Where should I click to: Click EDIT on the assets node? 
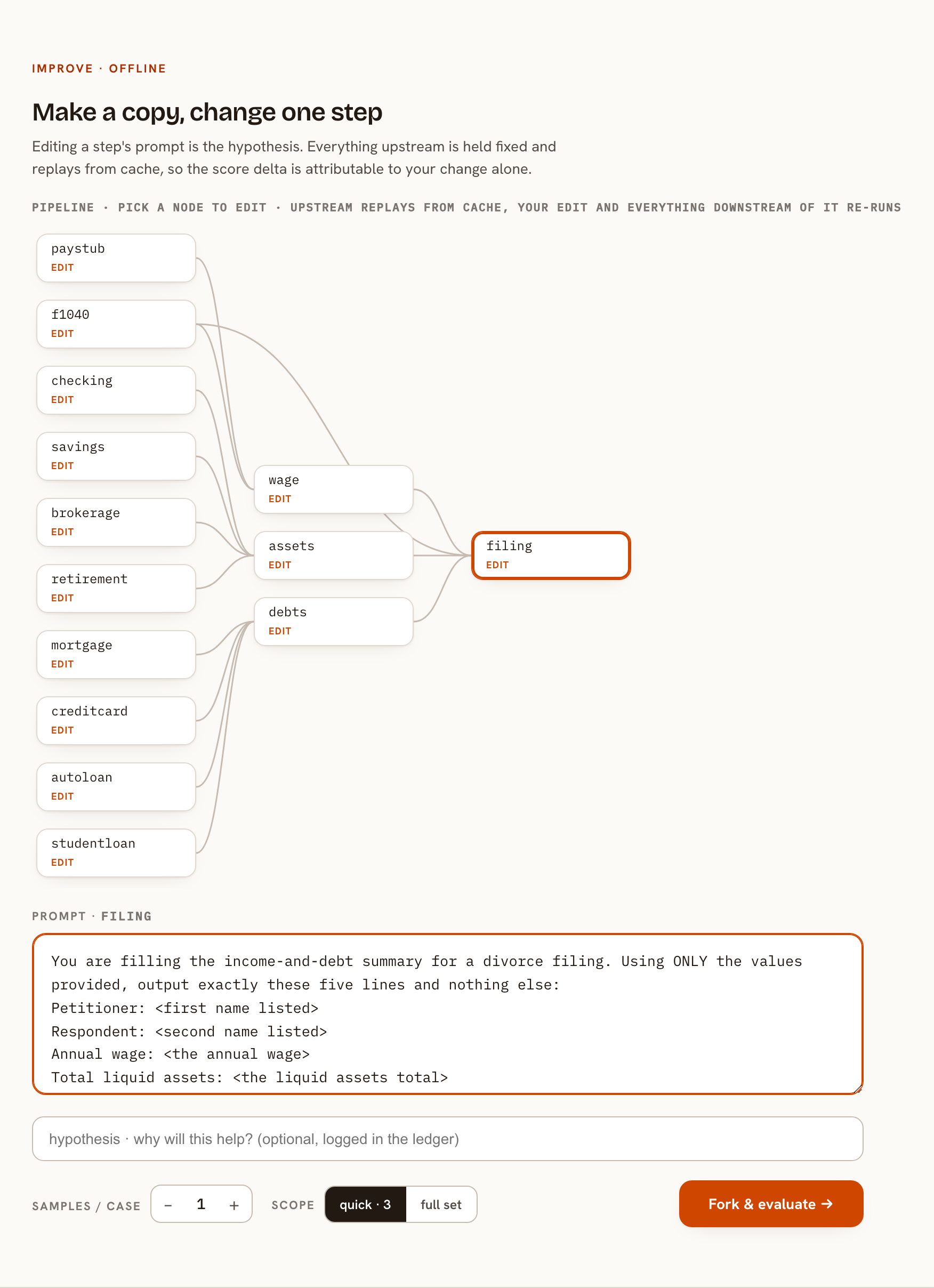tap(280, 565)
